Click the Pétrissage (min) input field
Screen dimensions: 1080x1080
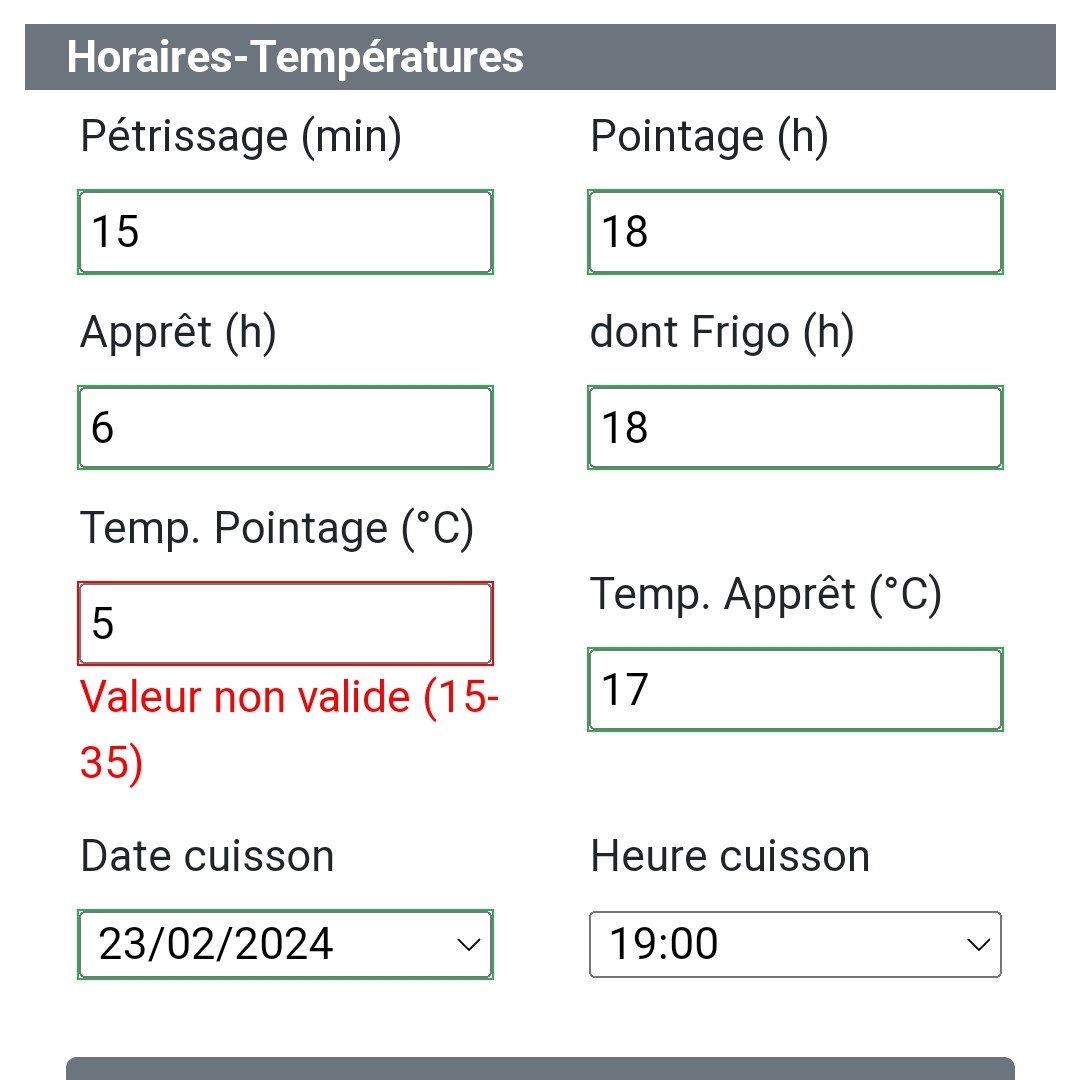[285, 232]
